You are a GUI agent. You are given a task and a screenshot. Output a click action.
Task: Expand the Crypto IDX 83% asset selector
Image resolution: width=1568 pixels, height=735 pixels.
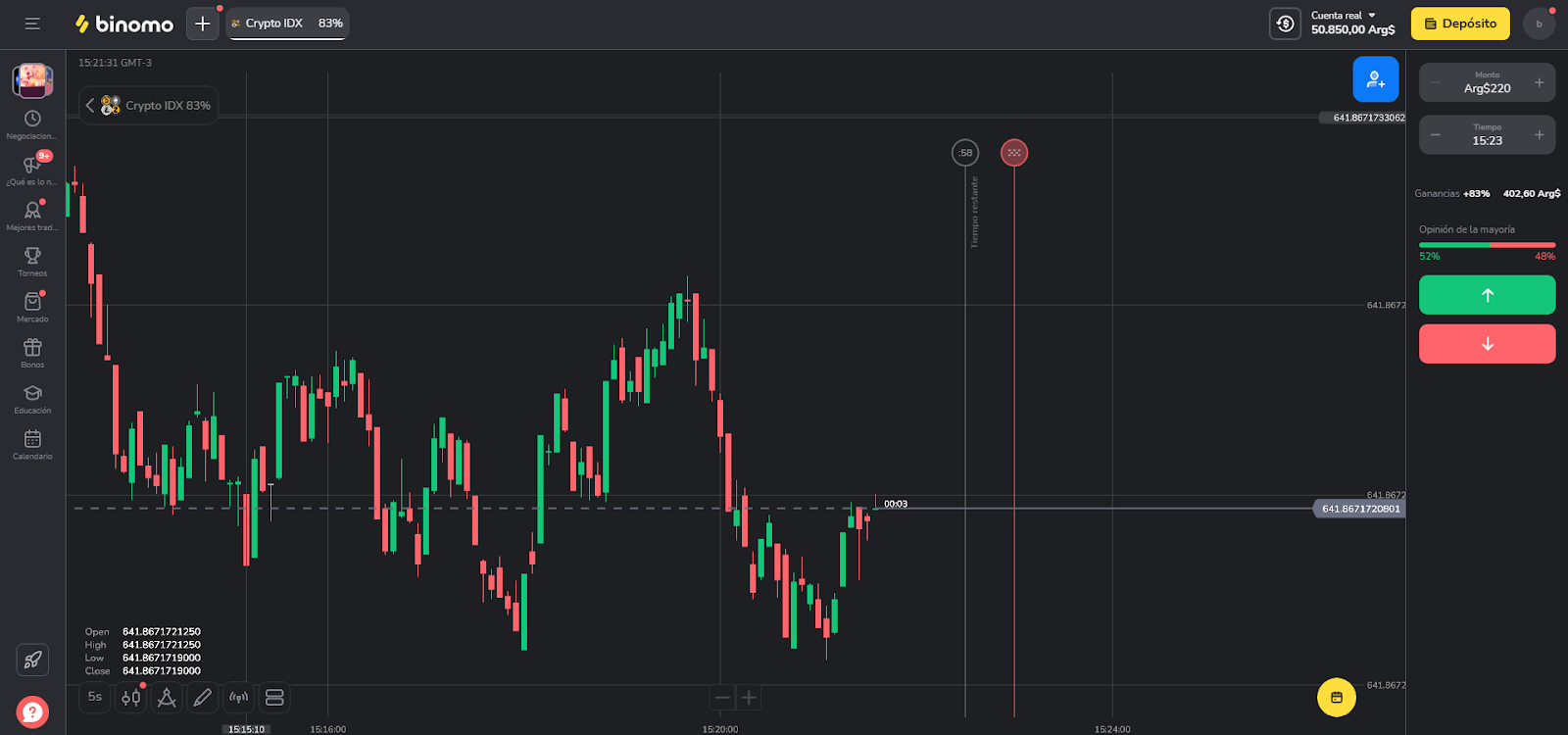click(x=149, y=105)
